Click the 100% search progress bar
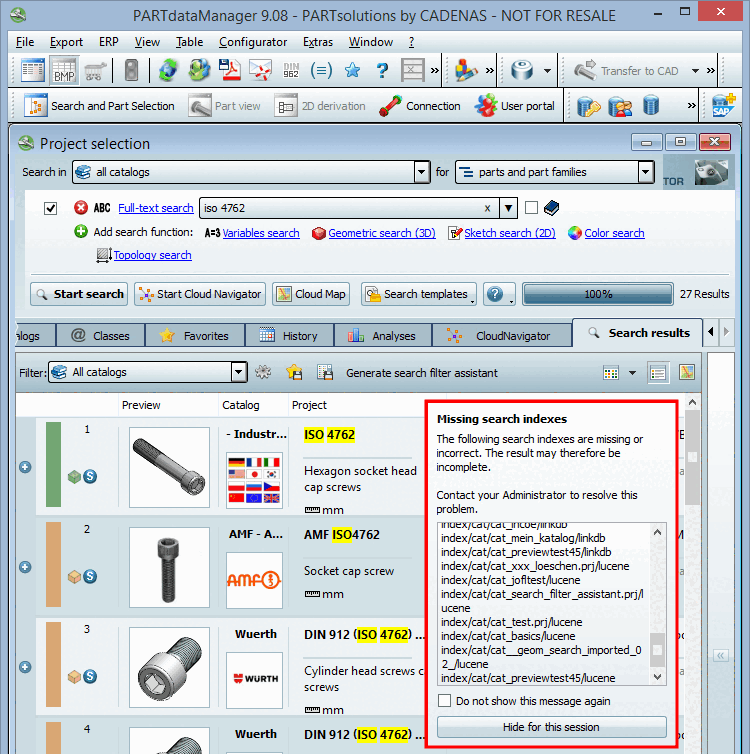This screenshot has height=754, width=750. [x=598, y=294]
